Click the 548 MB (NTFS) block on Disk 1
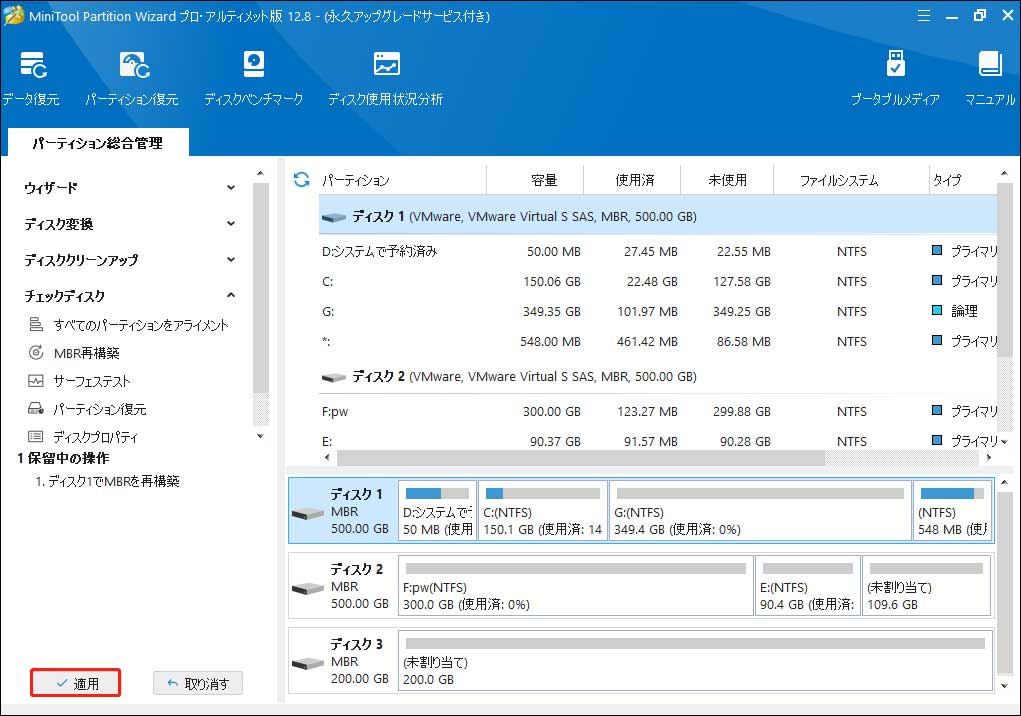Viewport: 1021px width, 716px height. click(x=953, y=510)
